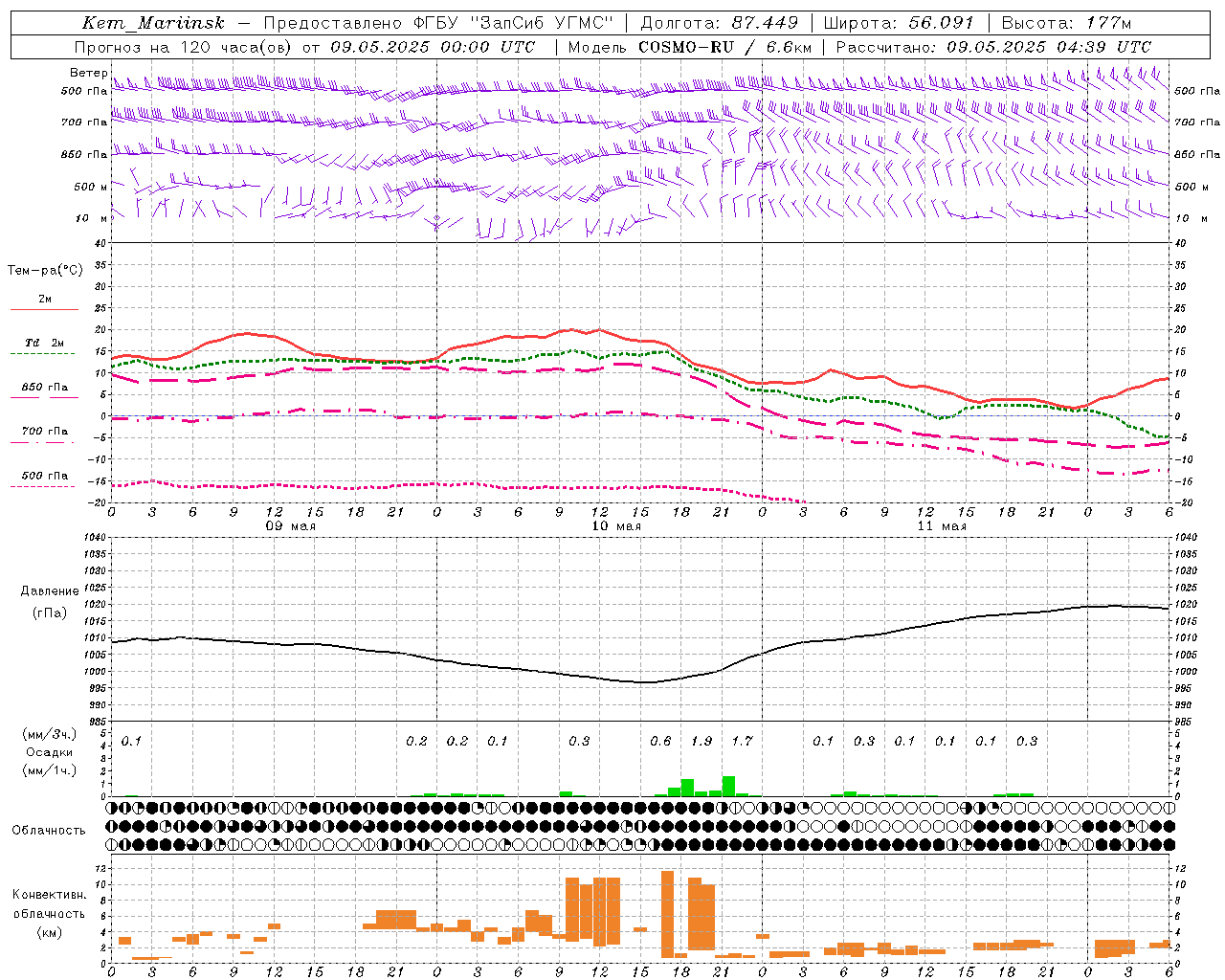
Task: Click the 'Предоставлено ФГБУ "ЗапСиб УГМС"' provider text
Action: coord(438,23)
